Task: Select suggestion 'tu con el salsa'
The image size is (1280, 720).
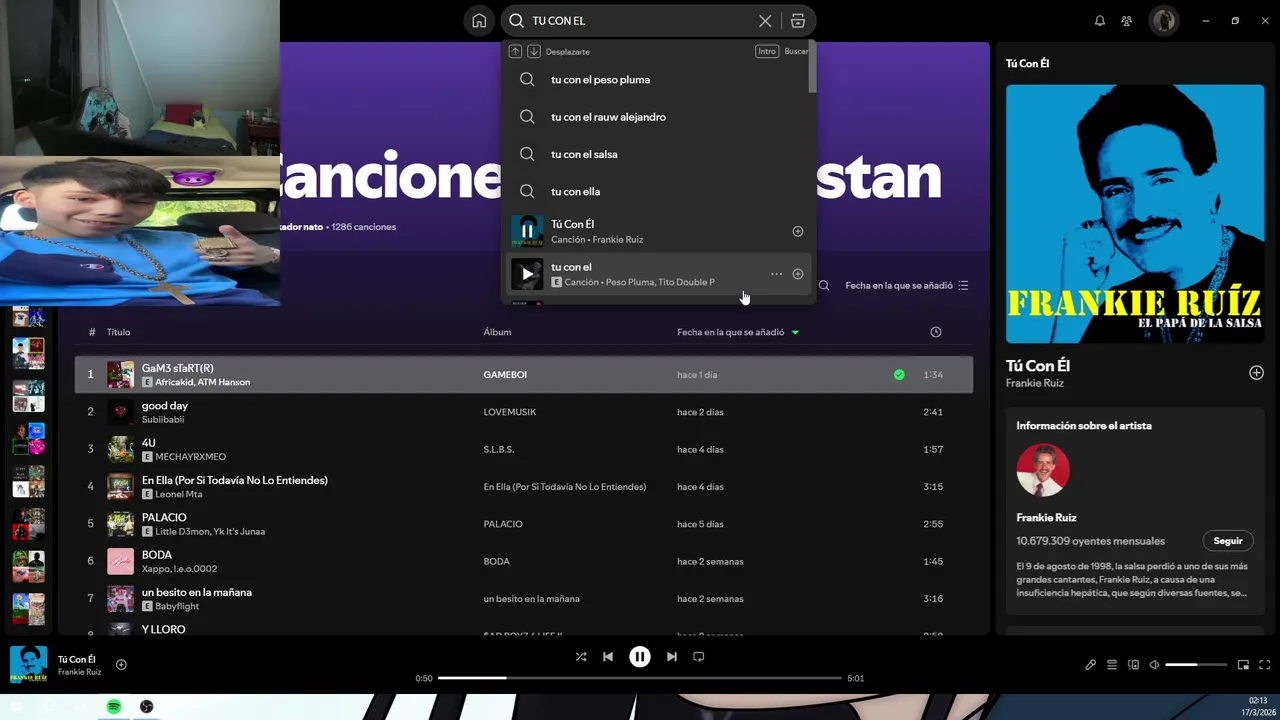Action: pyautogui.click(x=659, y=154)
